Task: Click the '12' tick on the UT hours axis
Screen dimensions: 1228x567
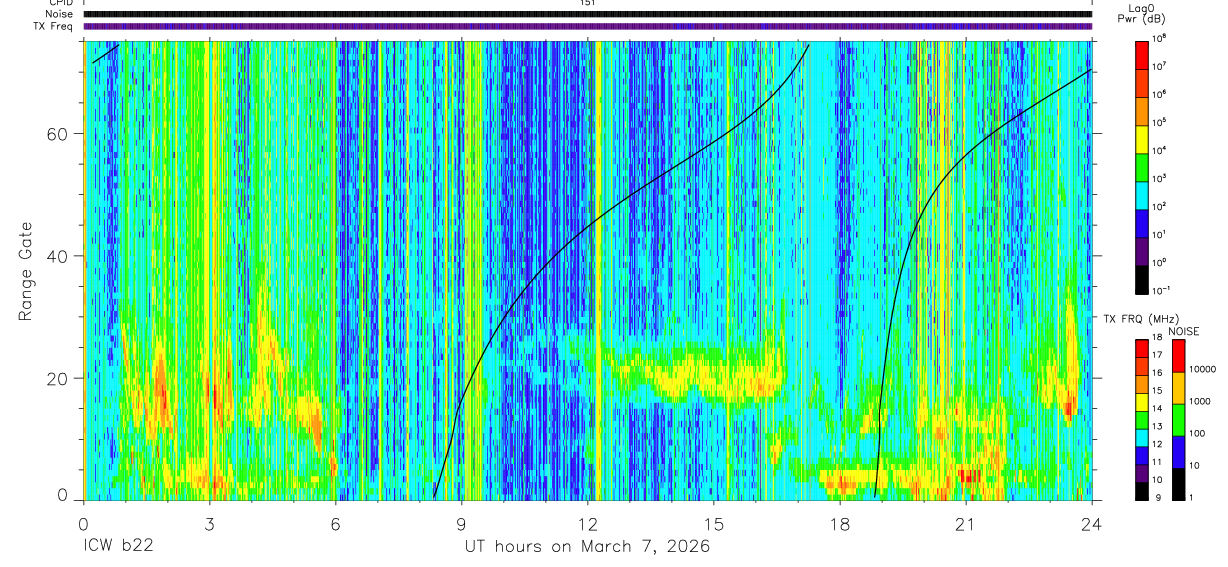Action: click(x=588, y=523)
